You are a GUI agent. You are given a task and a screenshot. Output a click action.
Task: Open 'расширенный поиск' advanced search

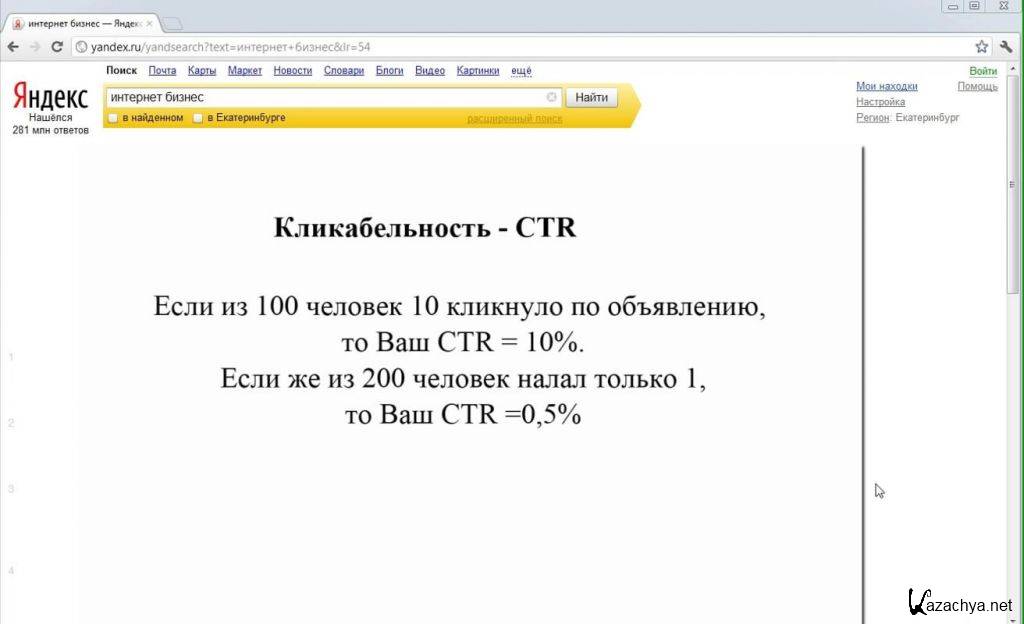(514, 118)
